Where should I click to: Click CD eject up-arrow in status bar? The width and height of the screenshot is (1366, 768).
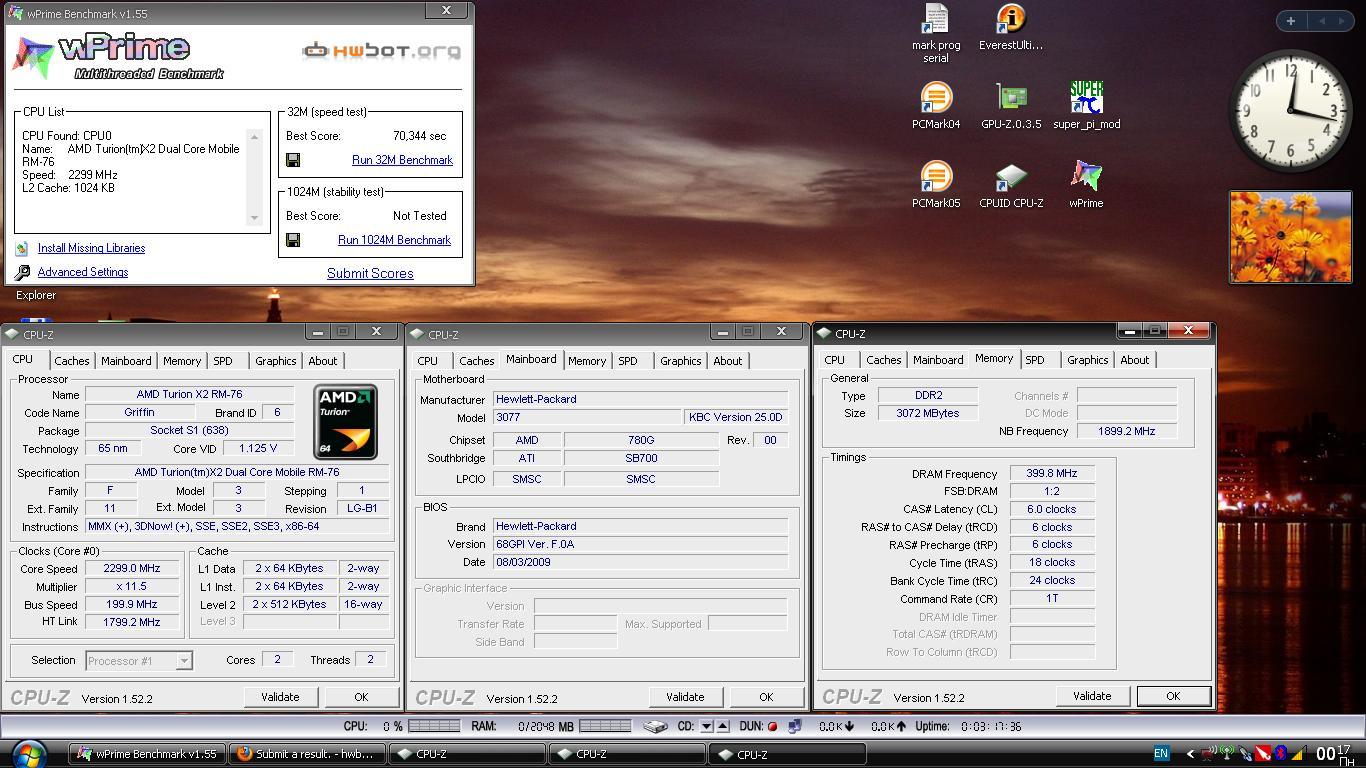[x=723, y=726]
